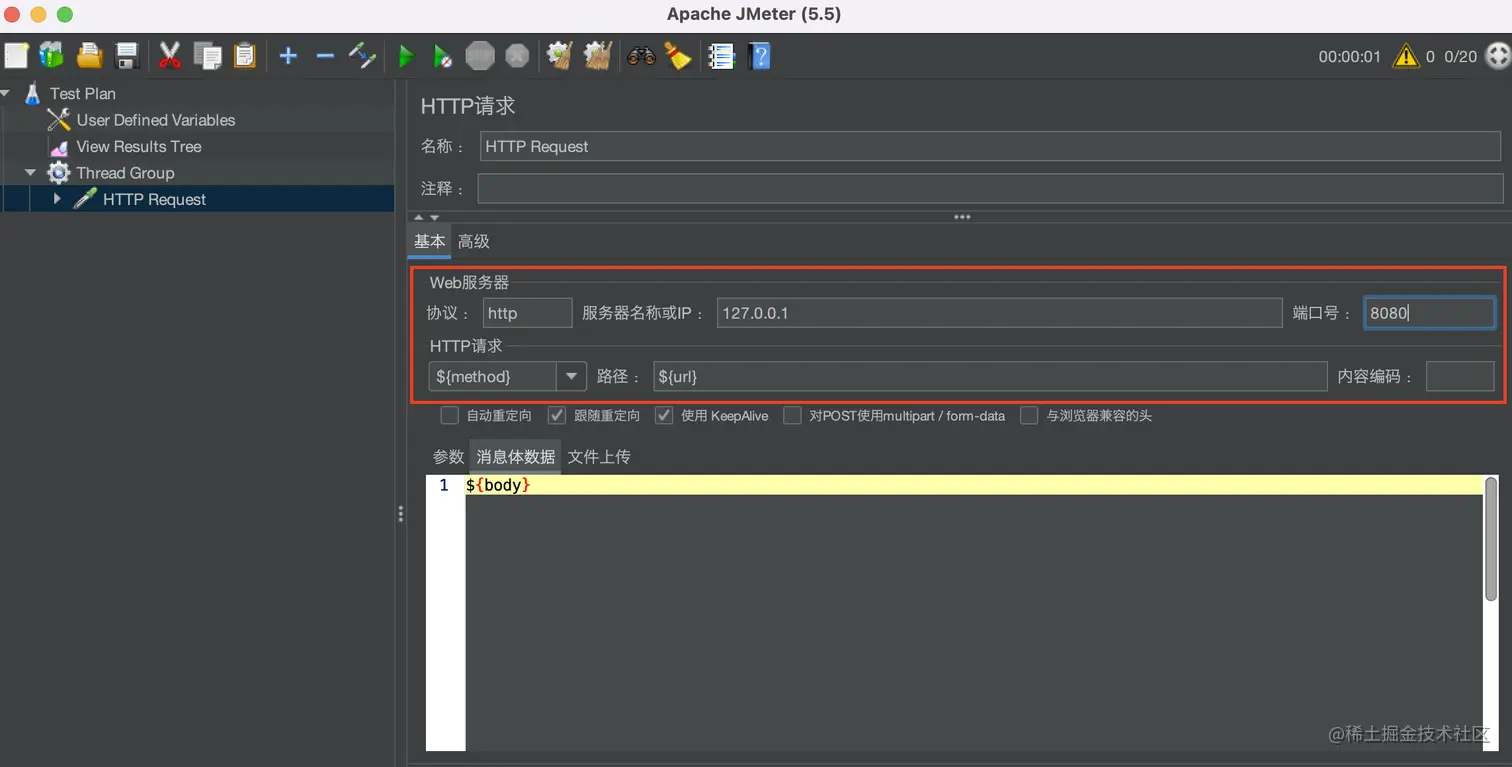Screen dimensions: 1512x767
Task: Click the 协议 field containing http
Action: (527, 313)
